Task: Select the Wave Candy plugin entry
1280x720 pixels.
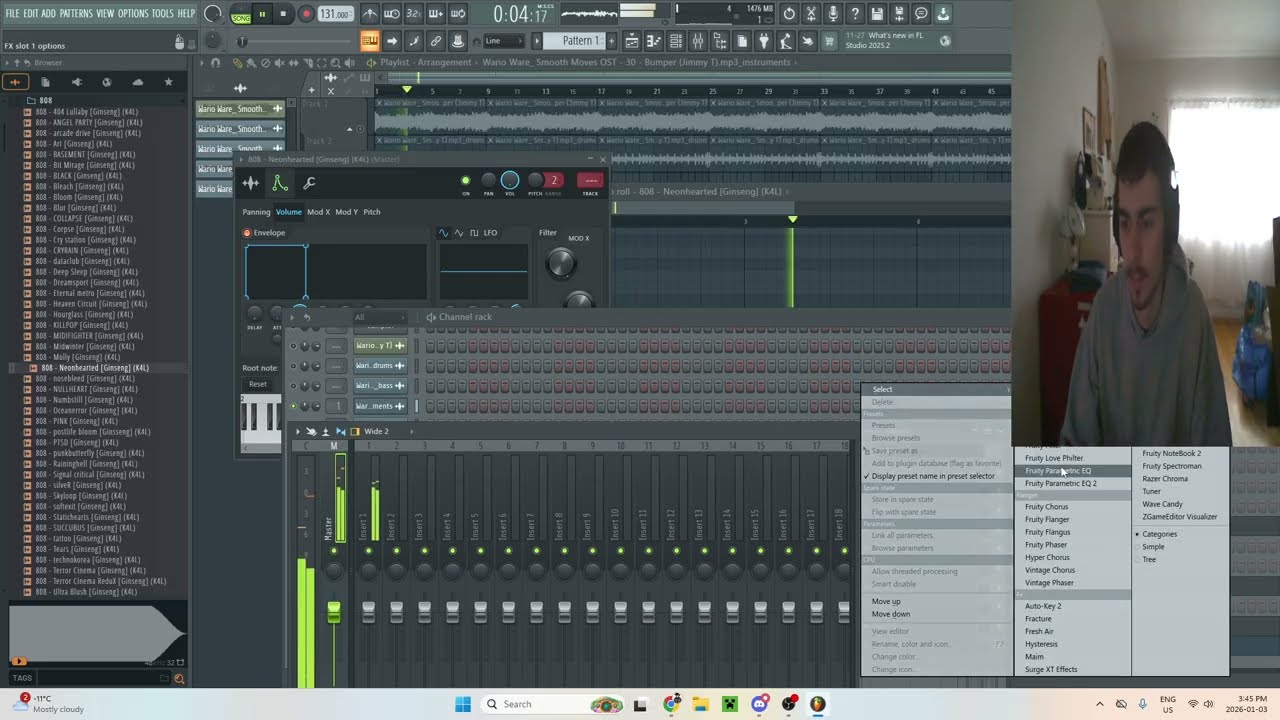Action: click(1162, 504)
